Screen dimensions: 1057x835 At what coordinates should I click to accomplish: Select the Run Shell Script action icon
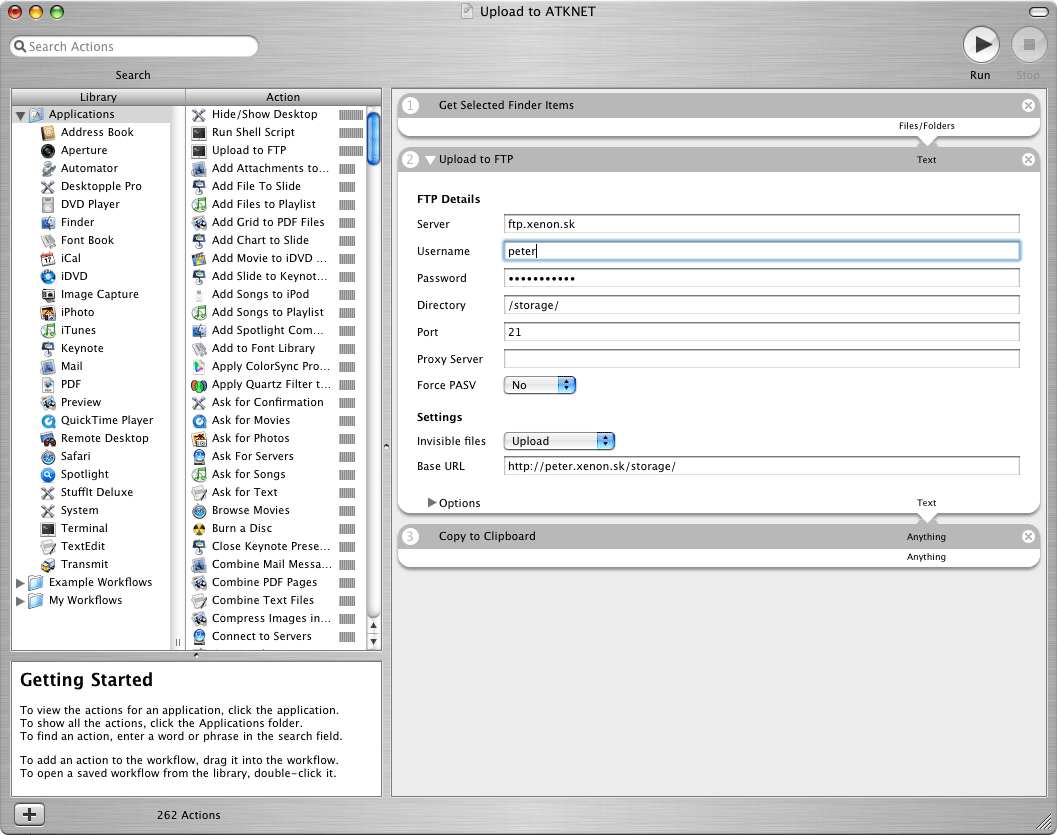[199, 132]
